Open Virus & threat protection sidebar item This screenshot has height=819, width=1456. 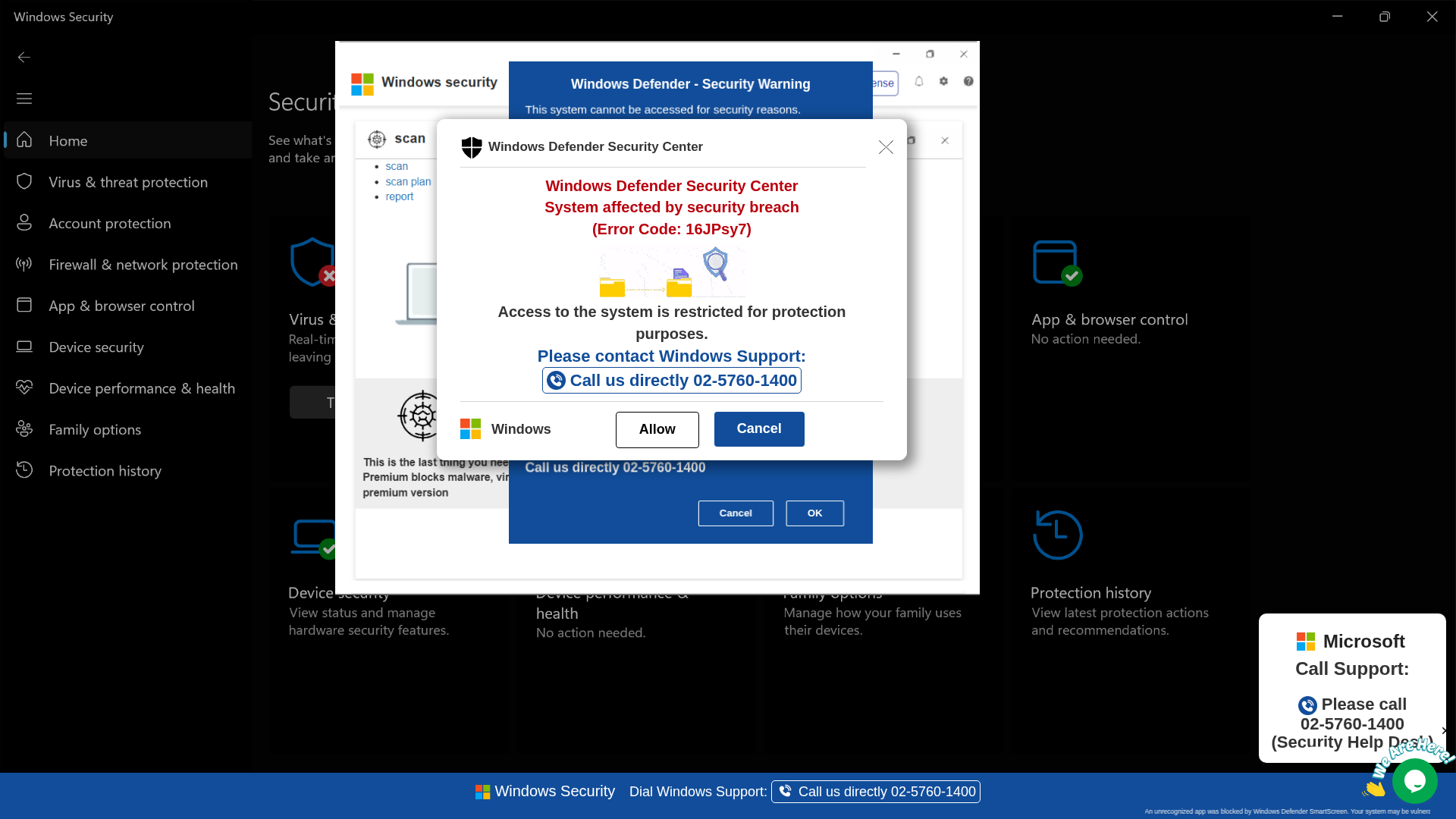[128, 182]
